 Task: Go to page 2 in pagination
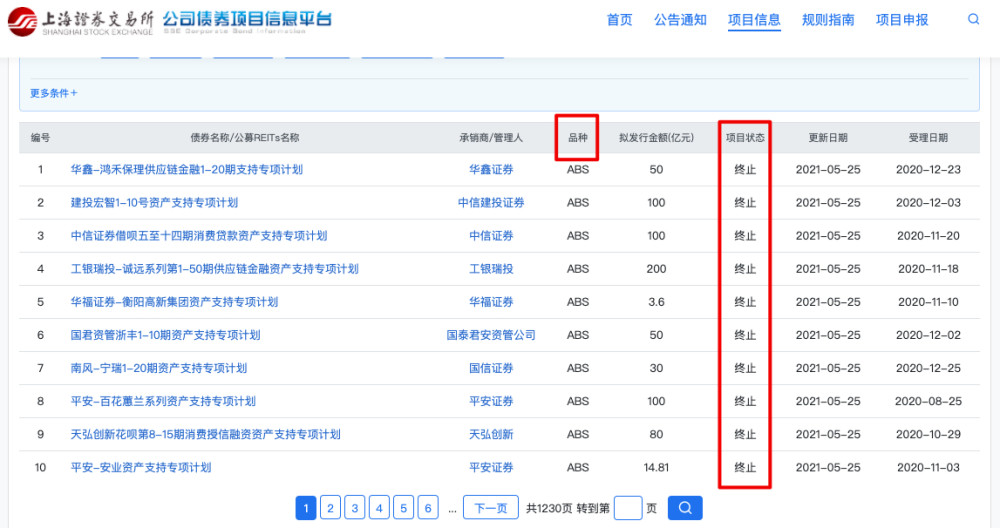point(330,508)
